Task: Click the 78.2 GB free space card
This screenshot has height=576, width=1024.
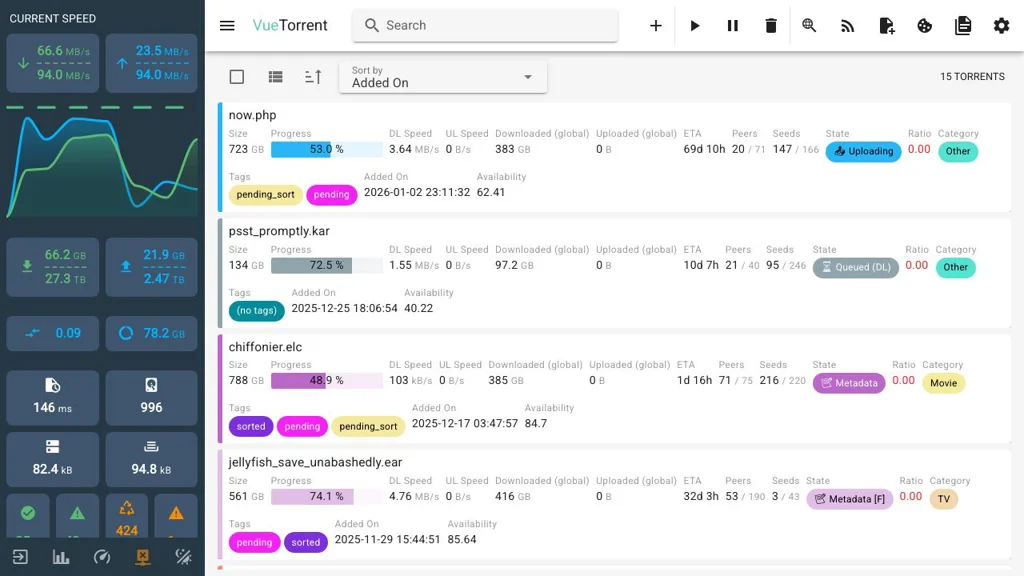Action: coord(152,333)
